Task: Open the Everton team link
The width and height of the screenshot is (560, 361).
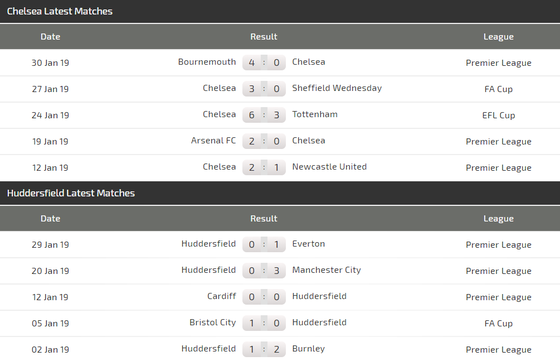Action: pyautogui.click(x=309, y=244)
